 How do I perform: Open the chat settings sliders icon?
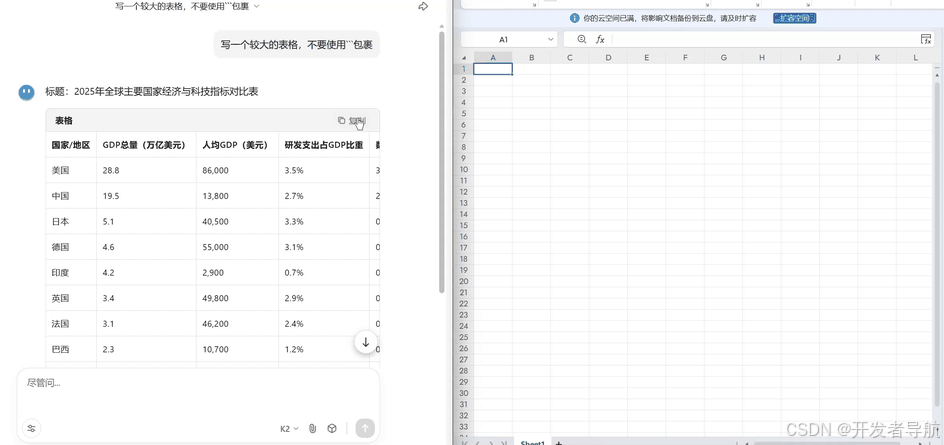coord(31,429)
